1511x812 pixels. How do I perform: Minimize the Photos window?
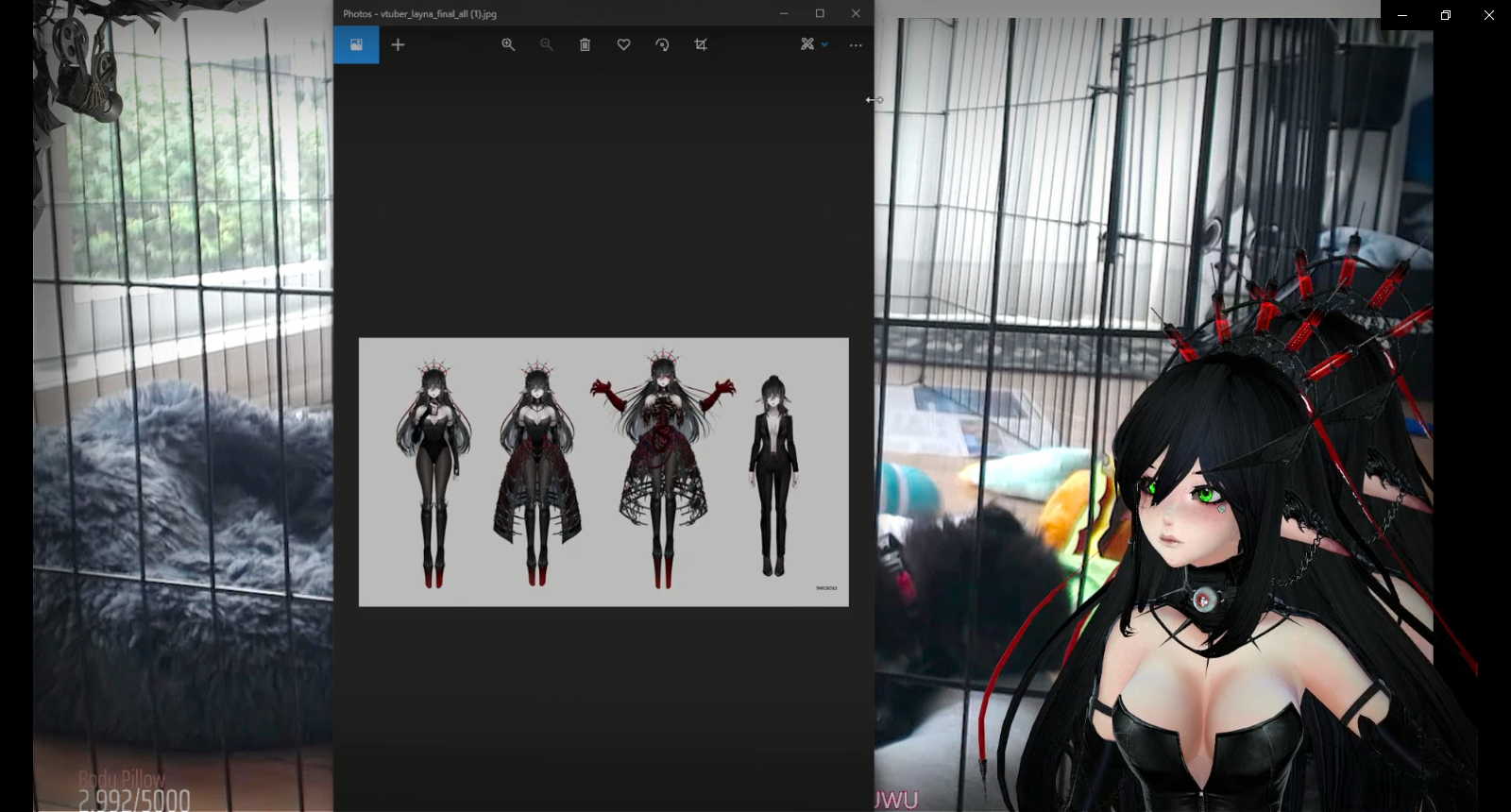click(784, 13)
